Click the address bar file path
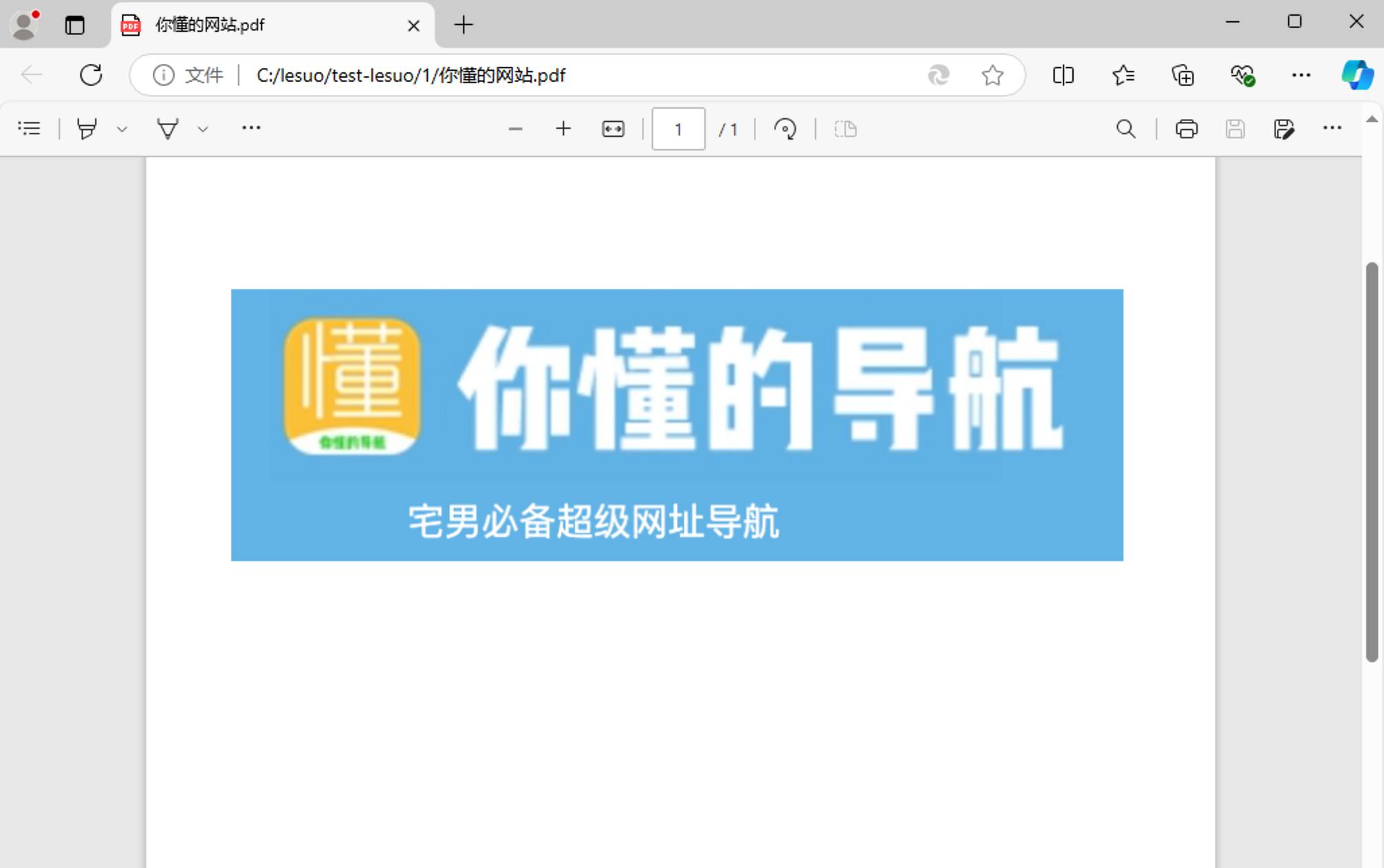1384x868 pixels. click(x=411, y=75)
